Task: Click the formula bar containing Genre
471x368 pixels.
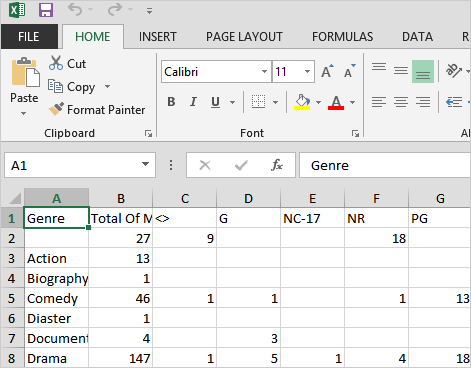Action: [x=385, y=165]
